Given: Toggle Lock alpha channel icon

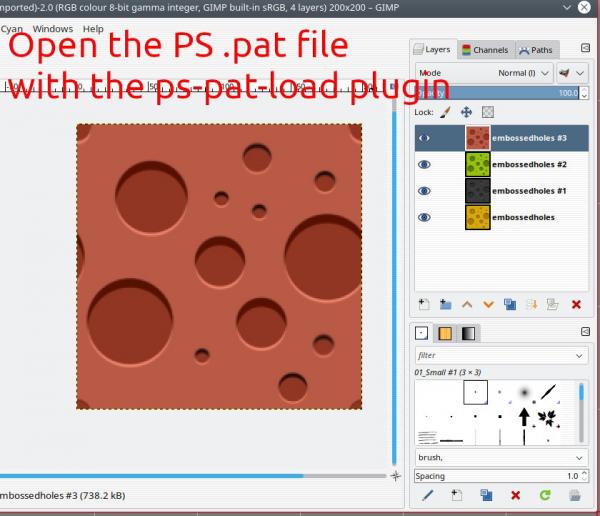Looking at the screenshot, I should 488,112.
